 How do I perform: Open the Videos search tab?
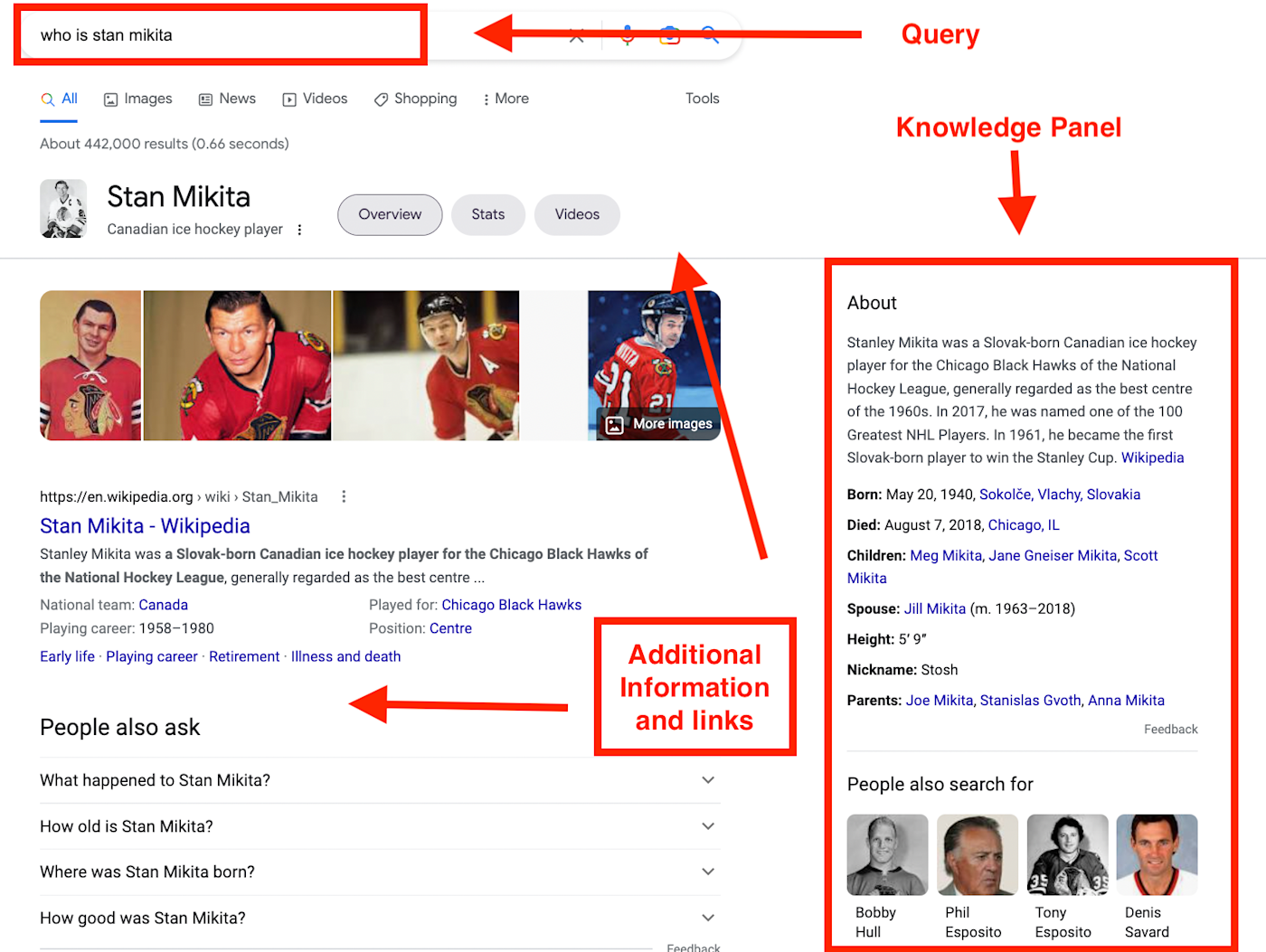tap(316, 99)
